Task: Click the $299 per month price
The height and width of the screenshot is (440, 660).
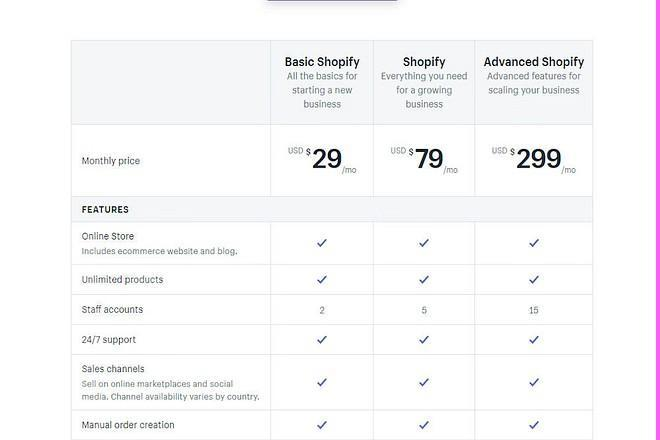Action: (x=534, y=159)
